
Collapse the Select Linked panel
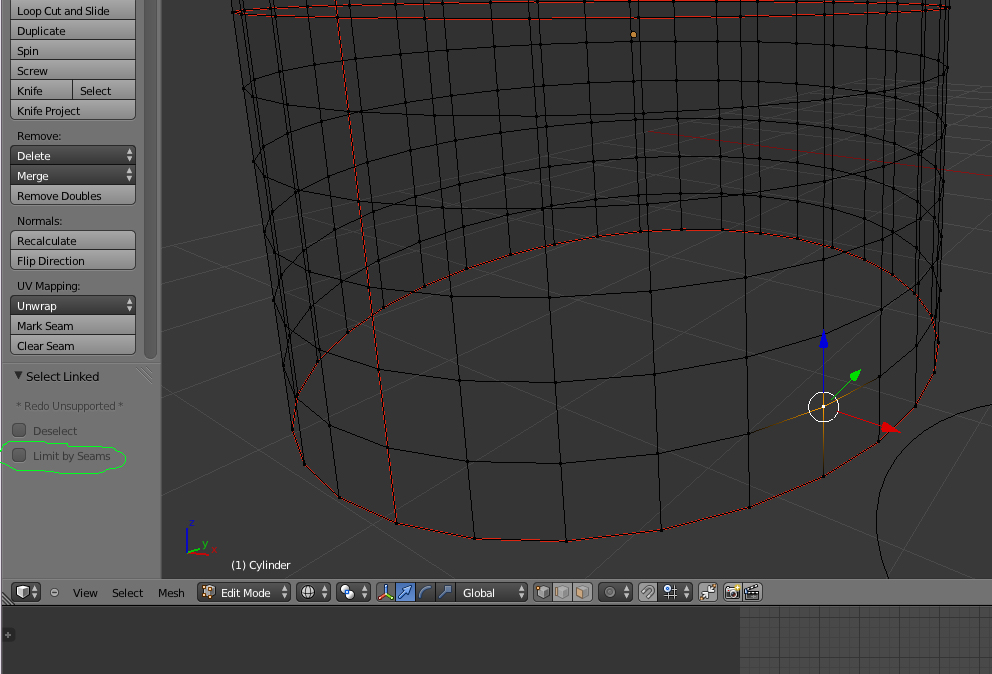[x=18, y=376]
